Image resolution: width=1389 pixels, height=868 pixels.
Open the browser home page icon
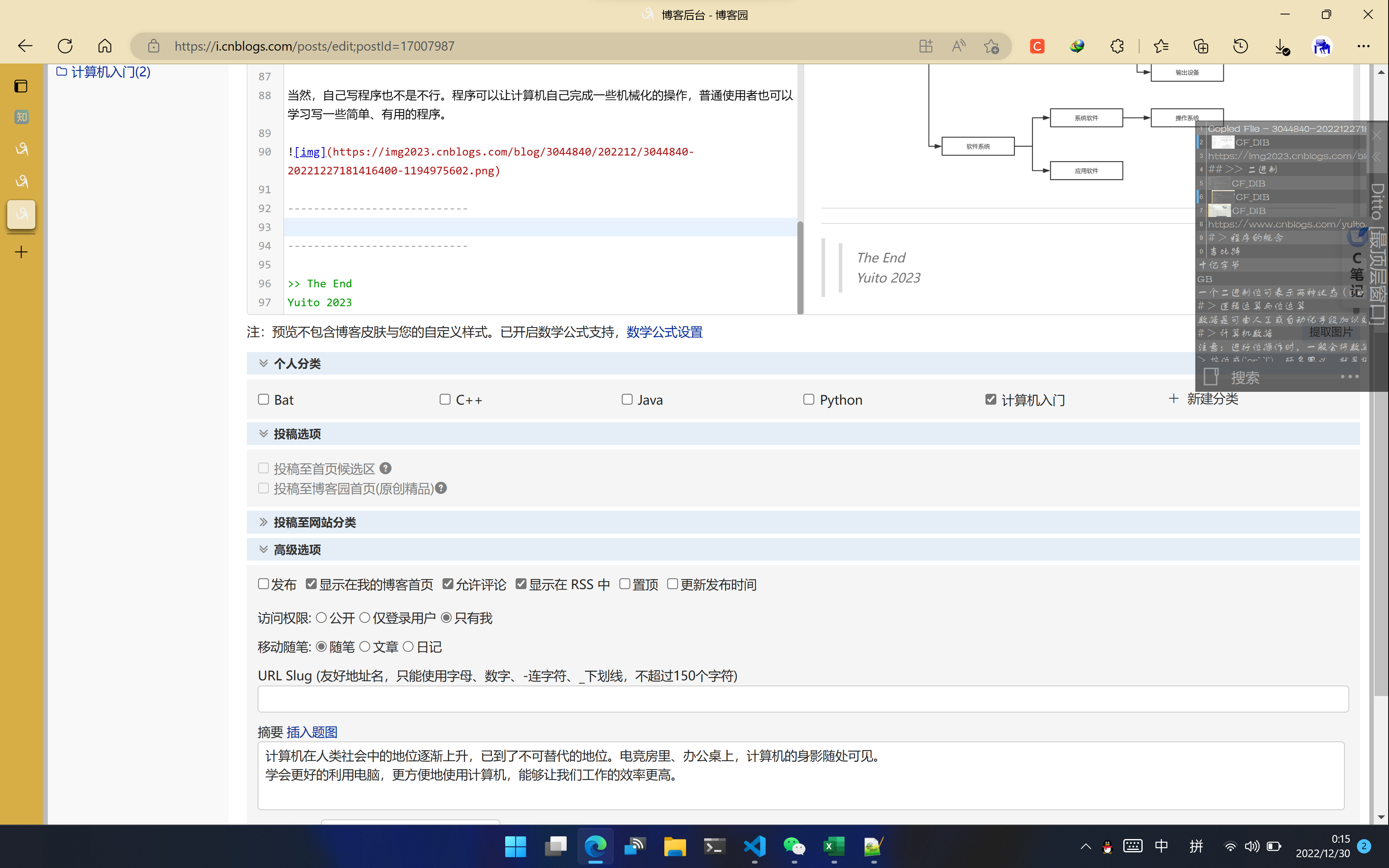104,46
